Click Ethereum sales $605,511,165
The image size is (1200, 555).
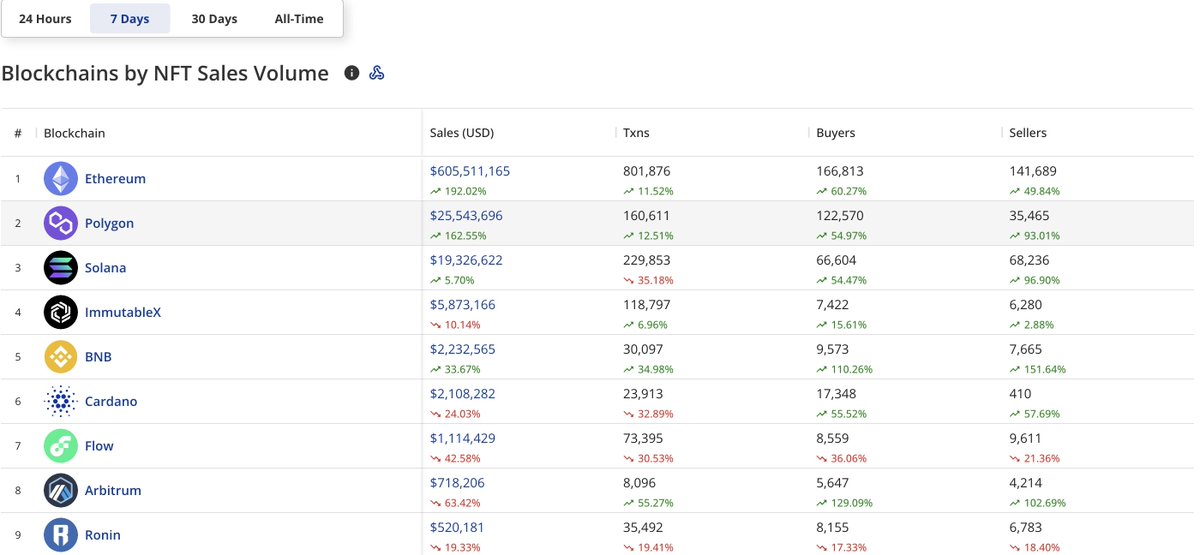tap(470, 171)
